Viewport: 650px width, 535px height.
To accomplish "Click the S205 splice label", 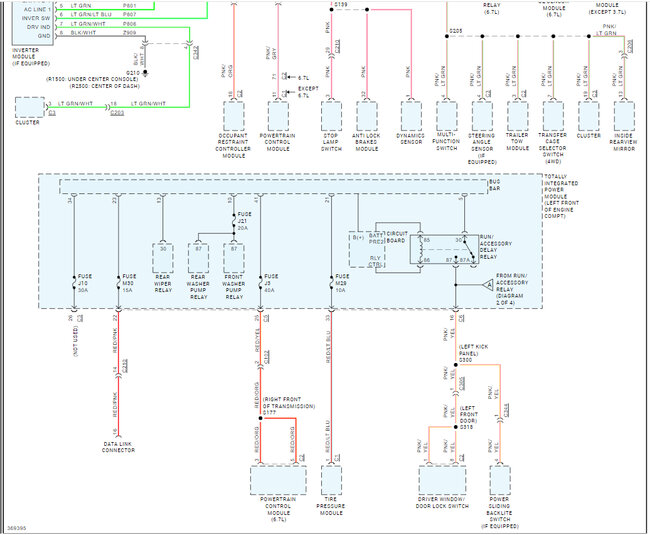I will [x=456, y=31].
